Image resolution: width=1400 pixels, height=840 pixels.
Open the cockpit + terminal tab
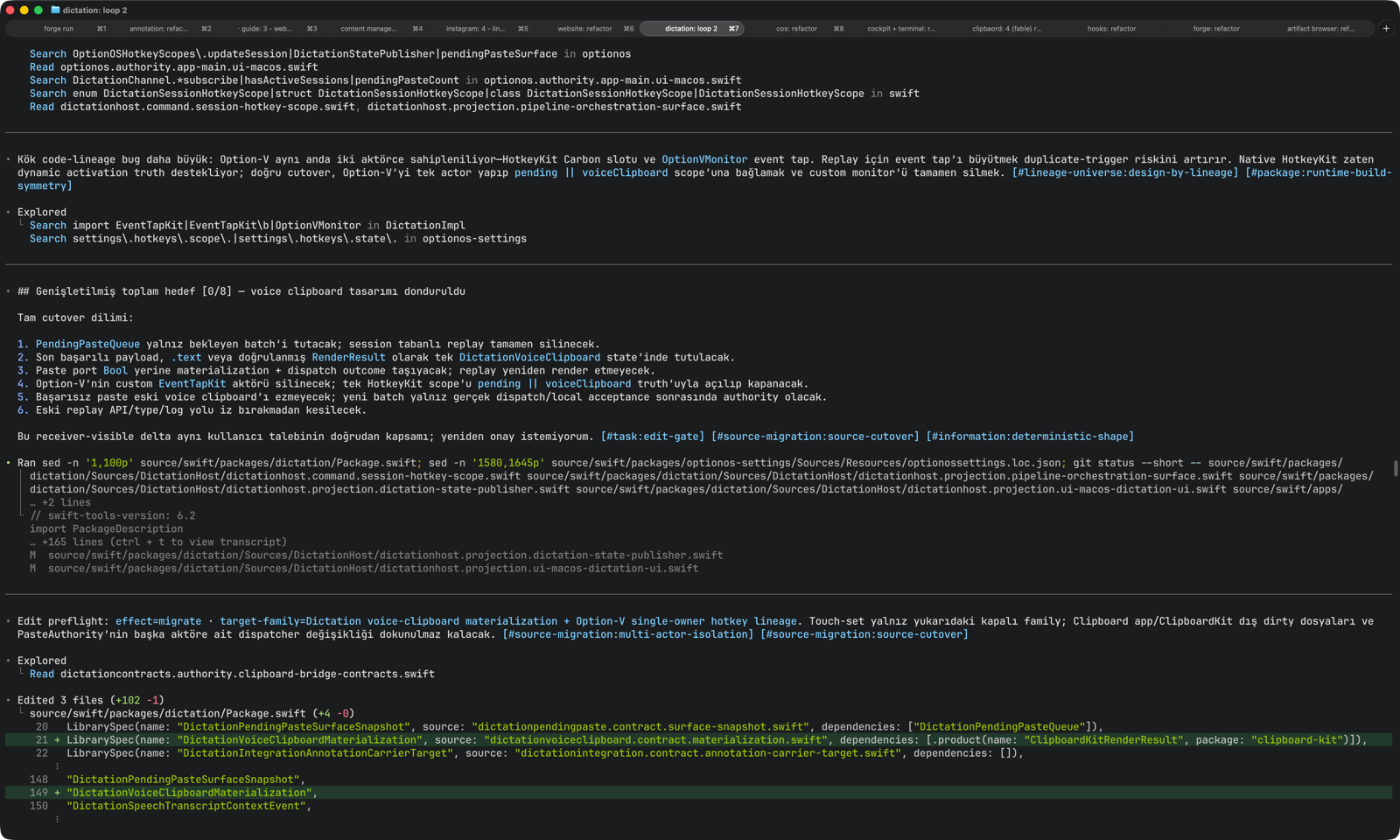(901, 29)
